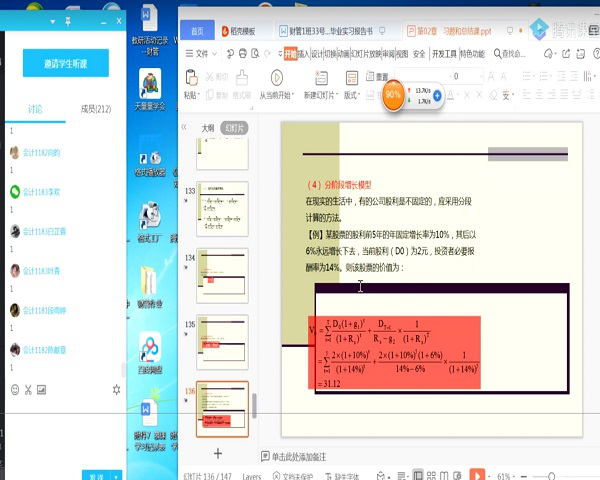Click zoom out minus beside zoom slider

(x=524, y=476)
